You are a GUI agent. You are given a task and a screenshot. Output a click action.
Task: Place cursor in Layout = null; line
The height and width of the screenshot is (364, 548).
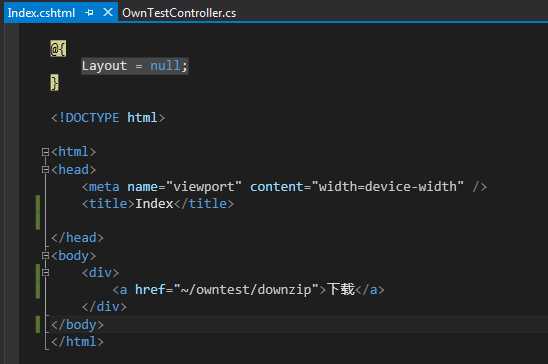coord(135,66)
